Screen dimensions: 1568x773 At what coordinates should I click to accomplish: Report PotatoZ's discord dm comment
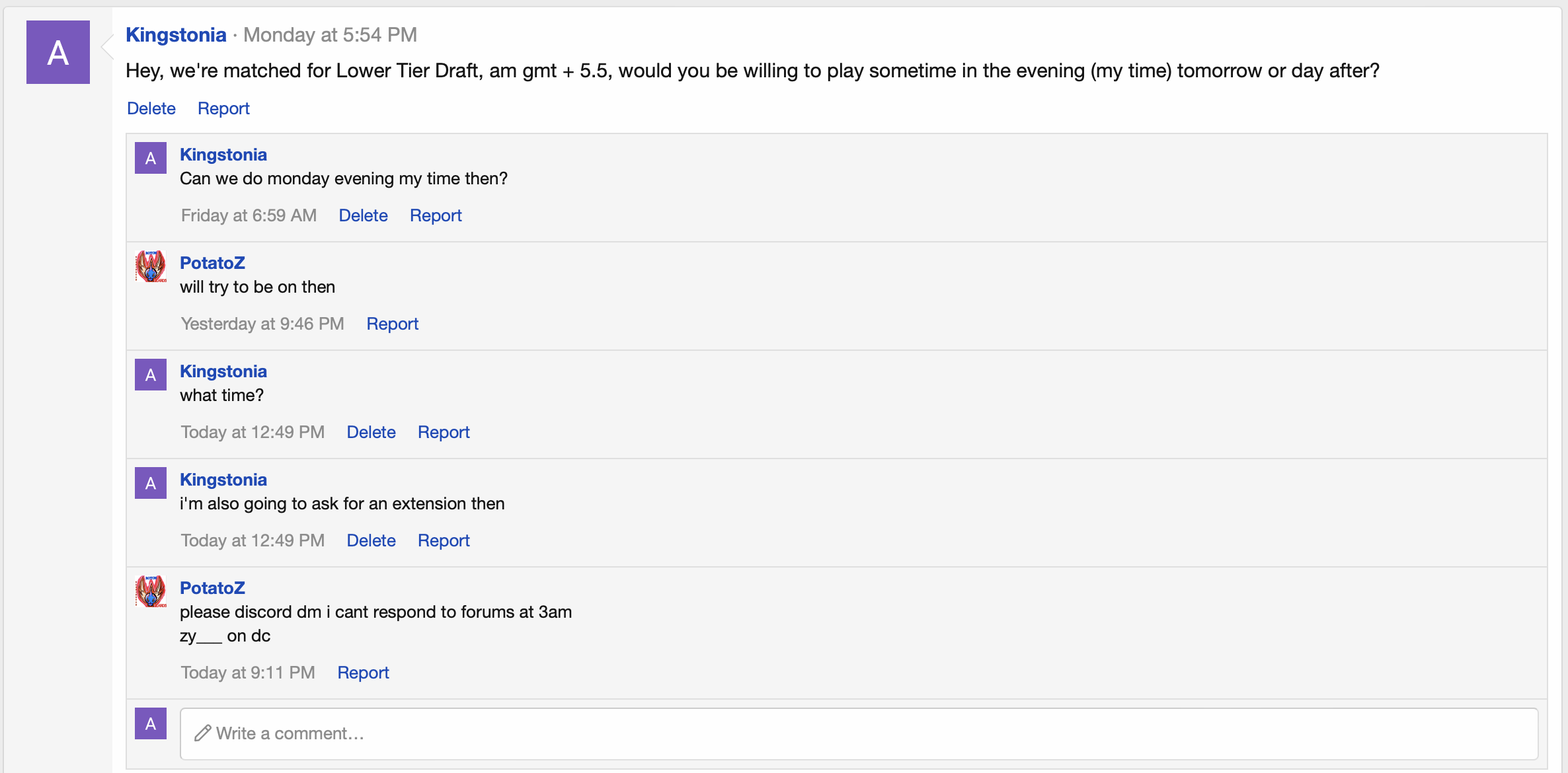coord(363,673)
